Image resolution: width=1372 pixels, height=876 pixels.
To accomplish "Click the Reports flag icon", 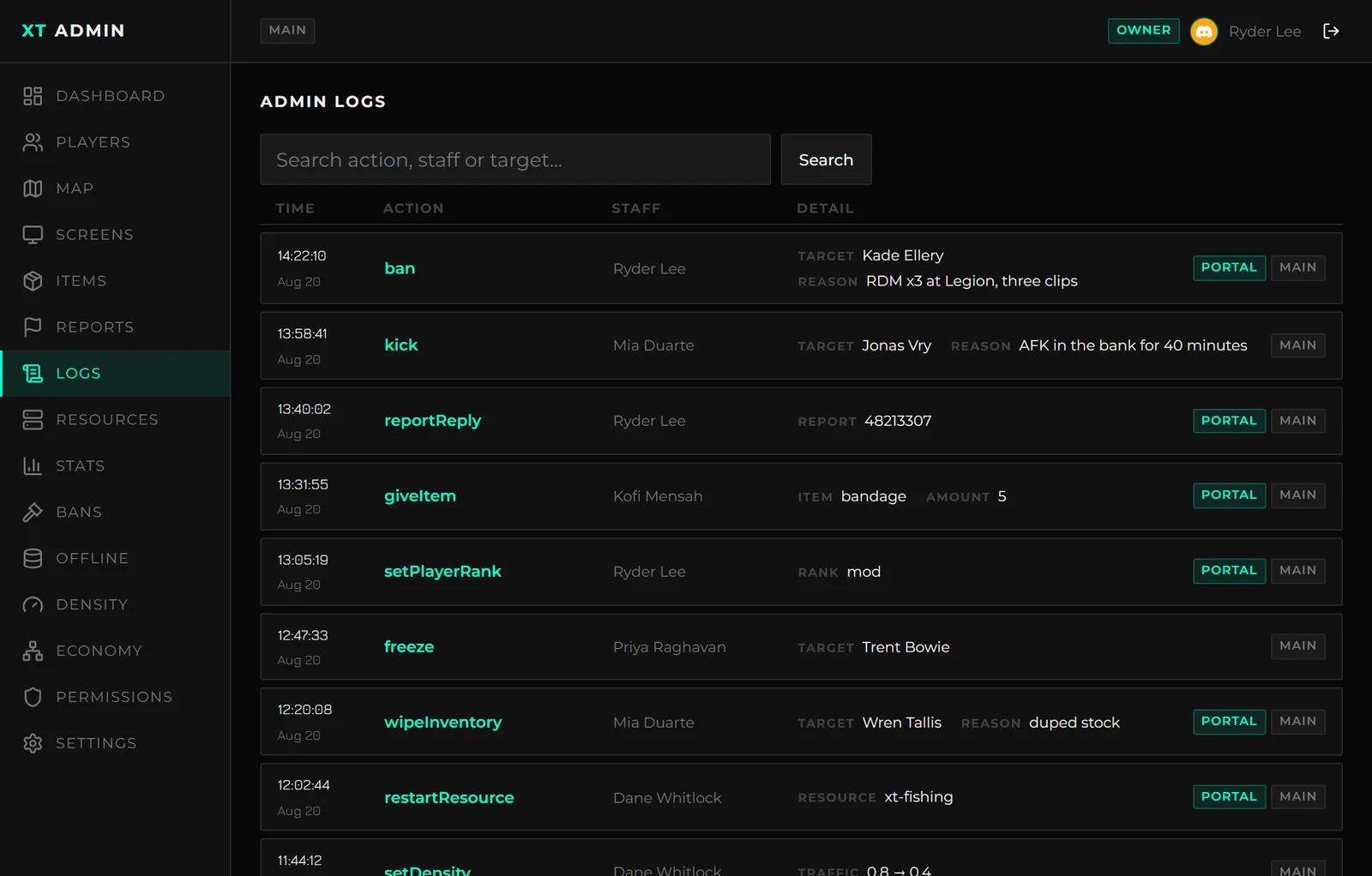I will [x=33, y=327].
